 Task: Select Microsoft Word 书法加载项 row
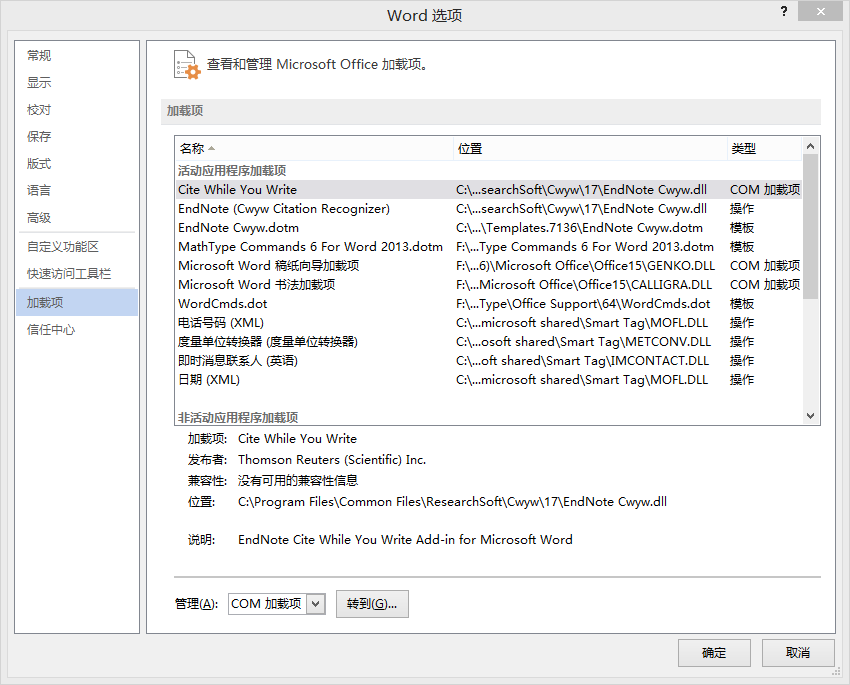(488, 285)
